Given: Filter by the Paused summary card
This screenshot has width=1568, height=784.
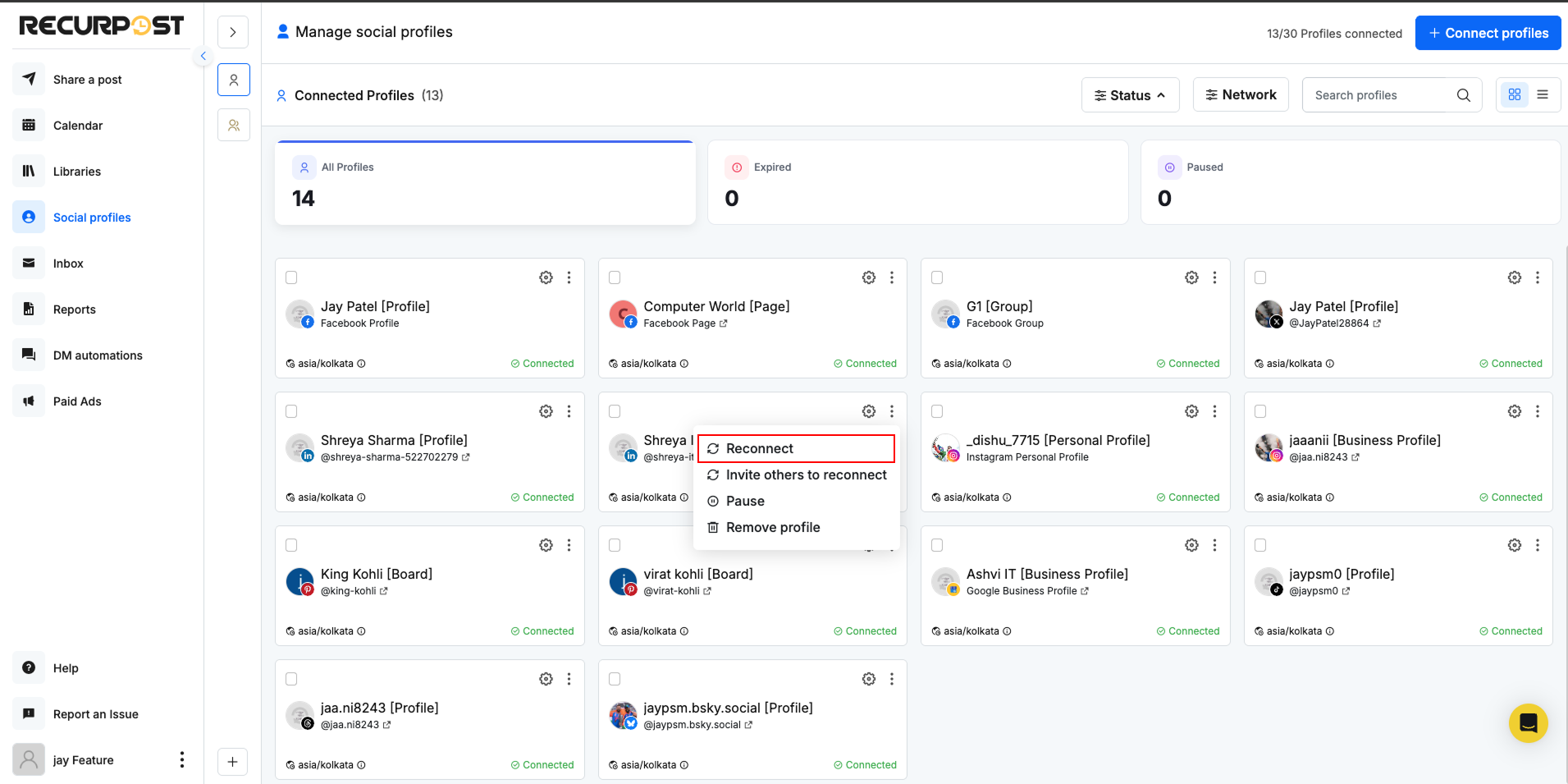Looking at the screenshot, I should click(x=1351, y=182).
